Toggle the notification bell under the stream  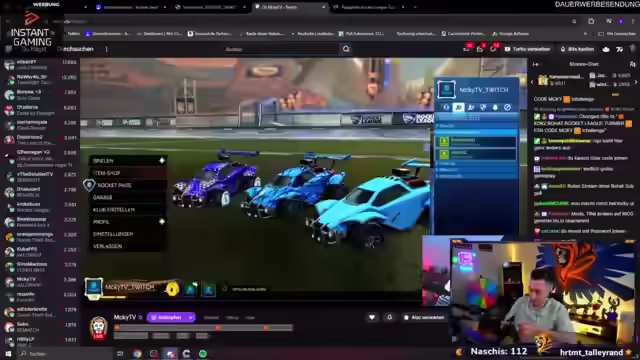click(389, 317)
